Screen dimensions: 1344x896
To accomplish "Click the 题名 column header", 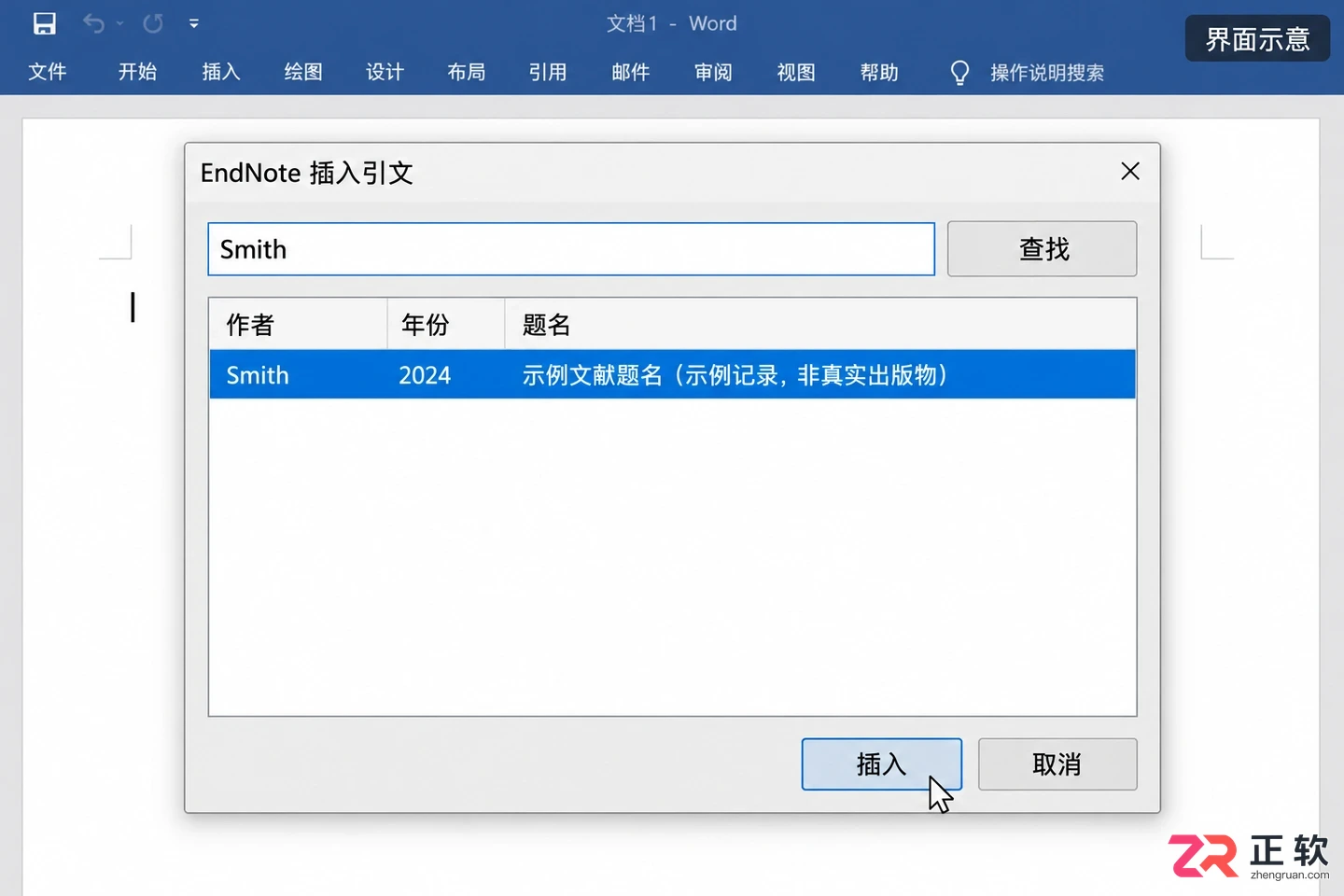I will [x=820, y=325].
